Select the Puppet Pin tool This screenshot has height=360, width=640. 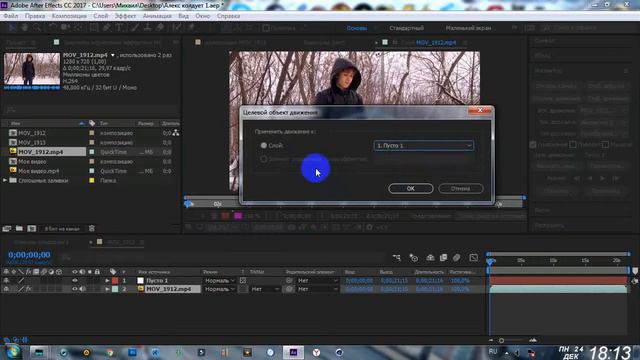coord(191,27)
